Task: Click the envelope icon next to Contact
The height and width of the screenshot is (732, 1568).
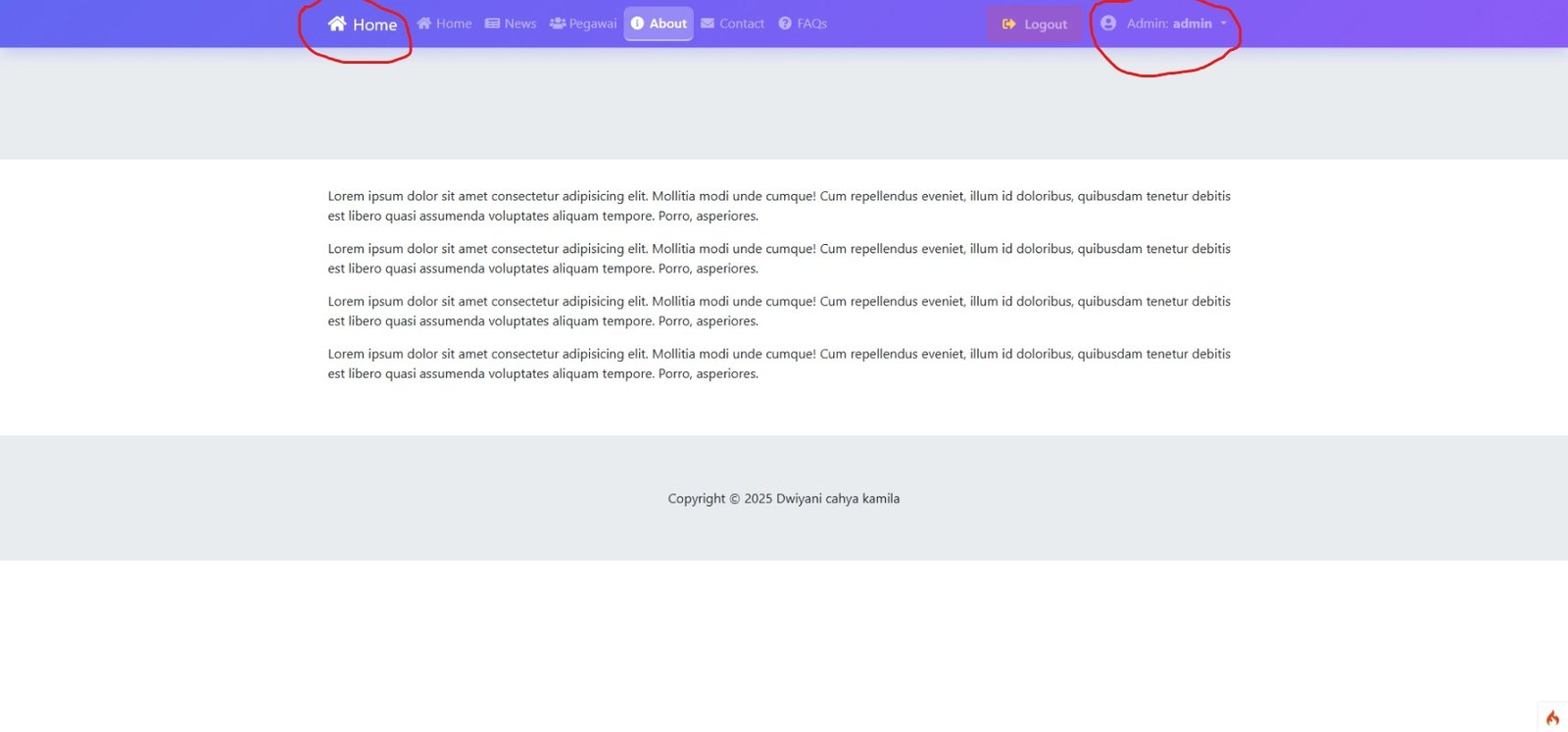Action: point(708,24)
